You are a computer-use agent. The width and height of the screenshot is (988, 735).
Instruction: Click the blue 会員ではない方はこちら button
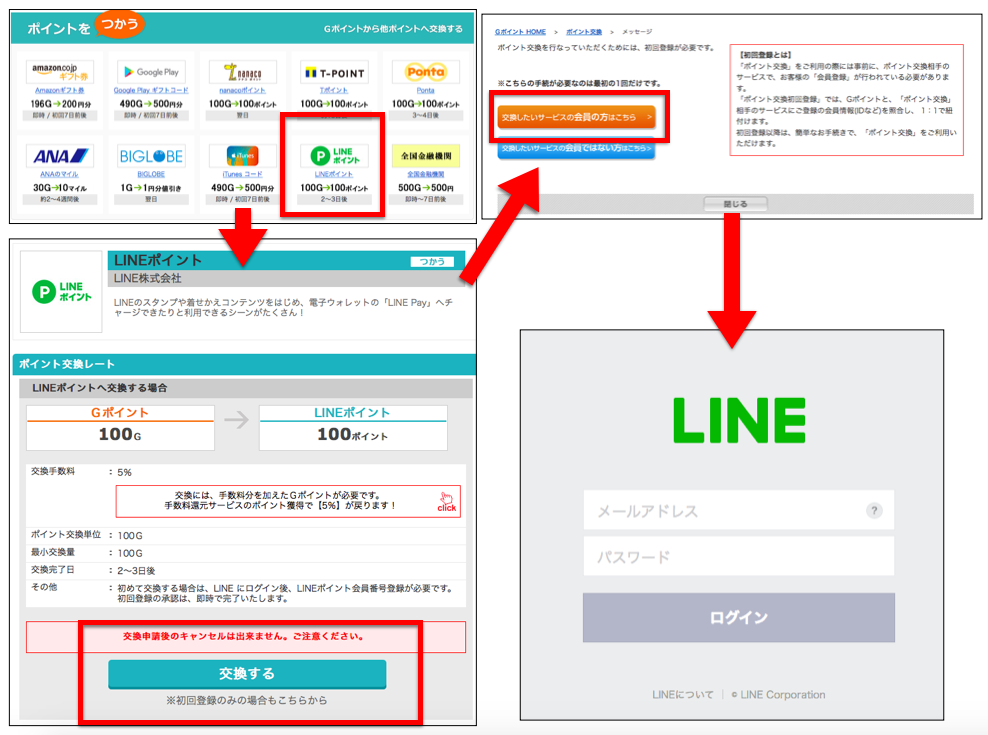(576, 149)
